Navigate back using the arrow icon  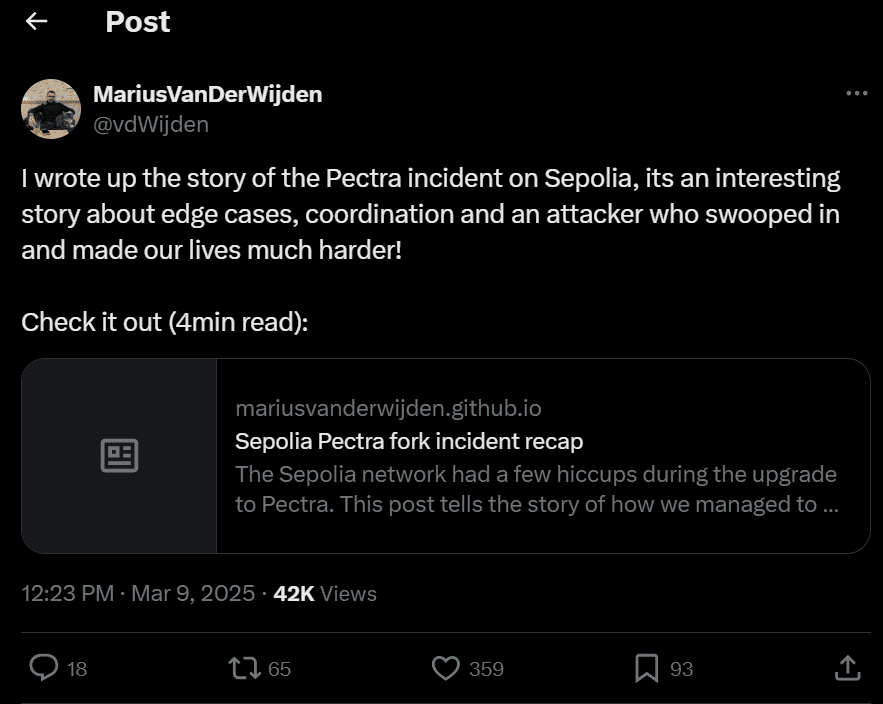pyautogui.click(x=35, y=21)
